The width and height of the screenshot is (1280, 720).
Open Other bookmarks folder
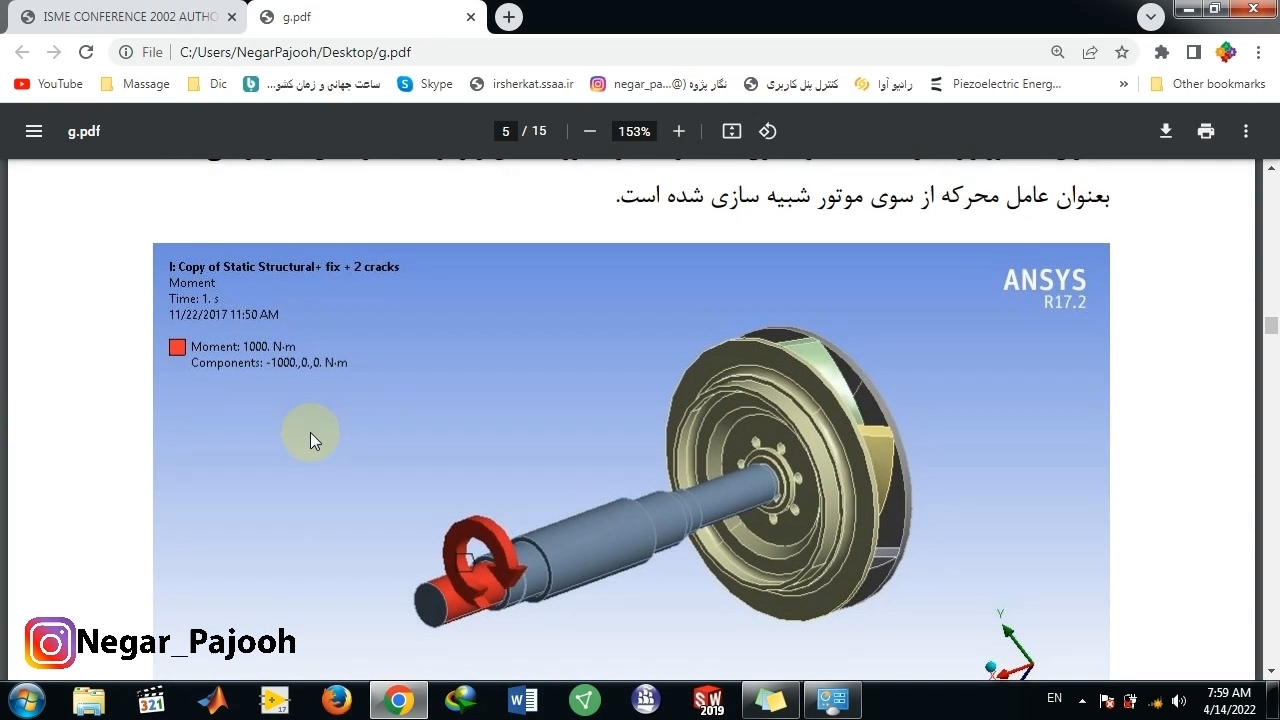(1208, 84)
